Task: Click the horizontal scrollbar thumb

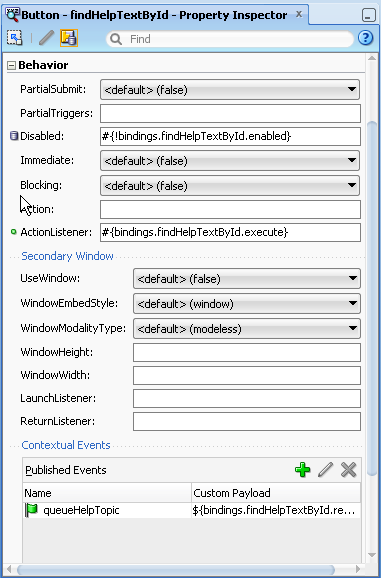Action: pyautogui.click(x=176, y=570)
